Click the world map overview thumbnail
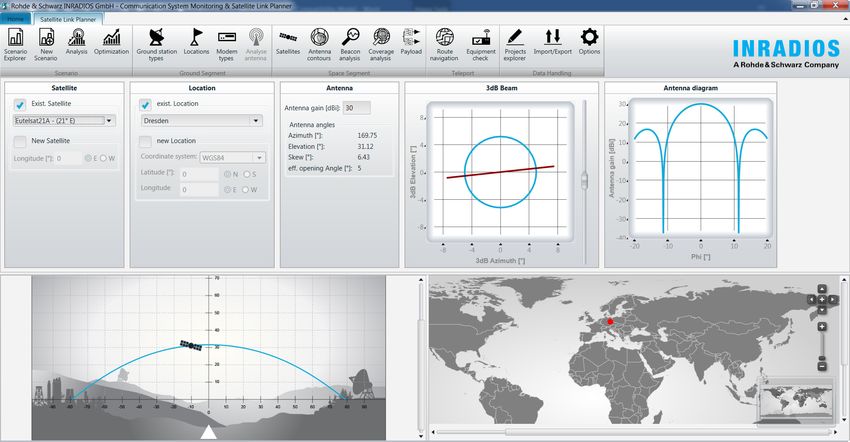Viewport: 850px width, 442px height. click(x=796, y=401)
